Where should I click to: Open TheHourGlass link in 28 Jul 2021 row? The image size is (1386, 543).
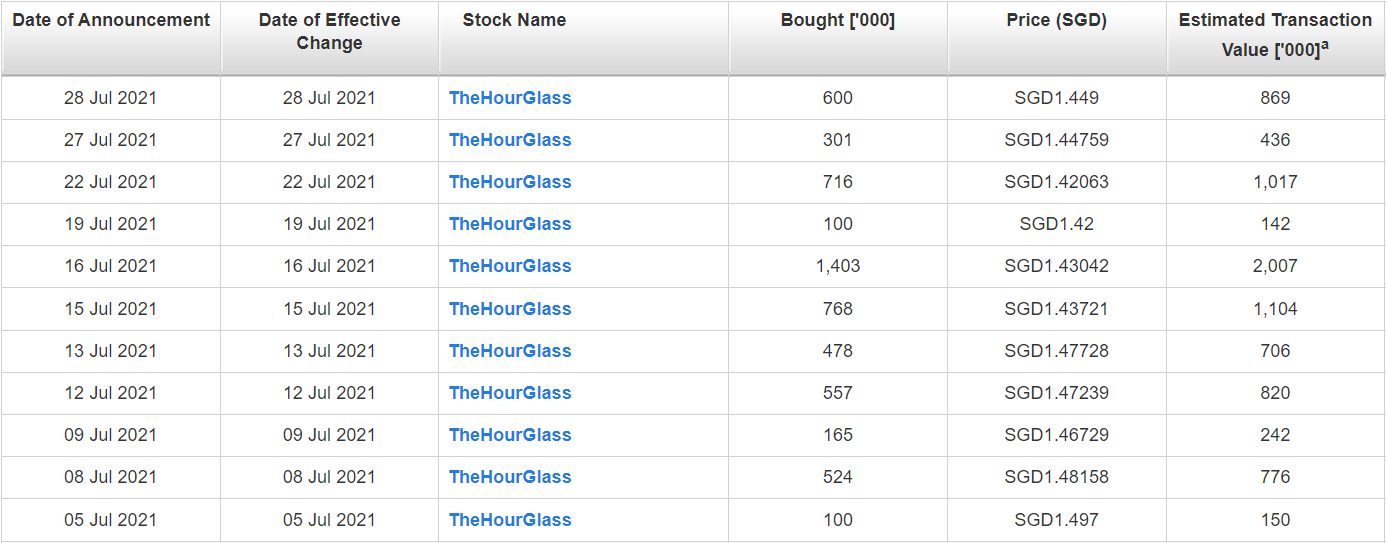510,98
